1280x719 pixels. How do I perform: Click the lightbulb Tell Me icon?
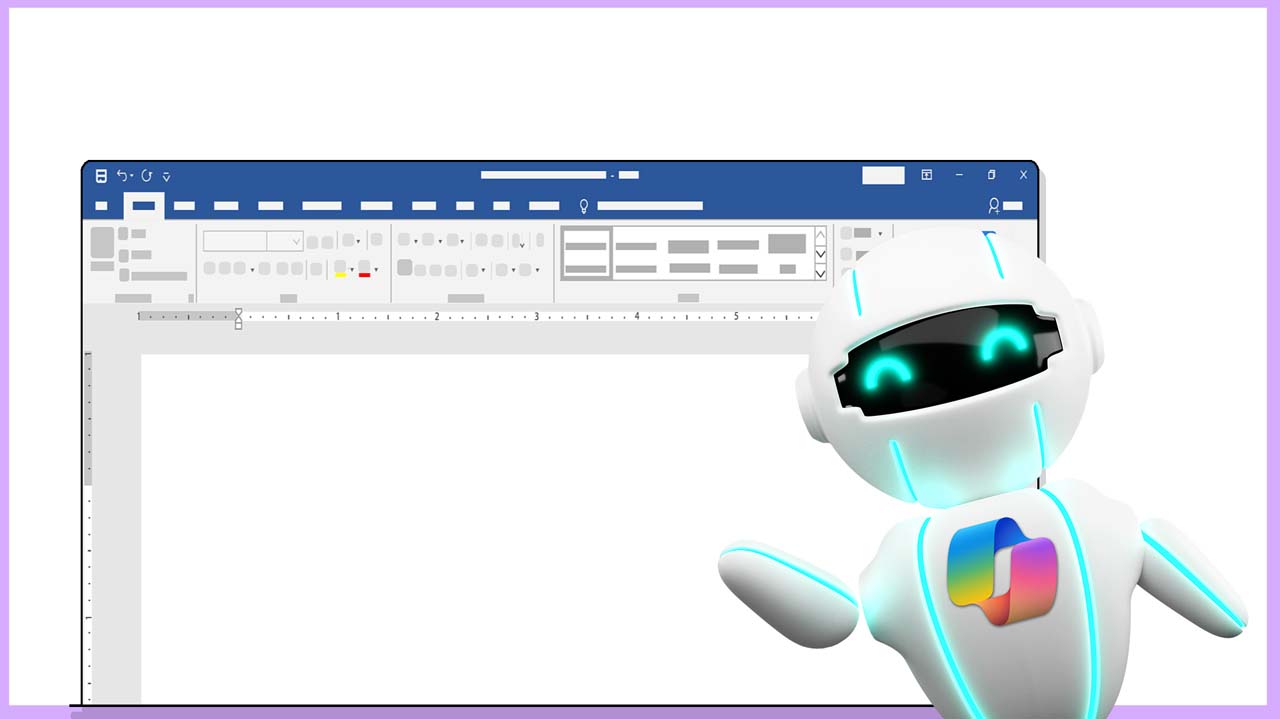tap(585, 206)
